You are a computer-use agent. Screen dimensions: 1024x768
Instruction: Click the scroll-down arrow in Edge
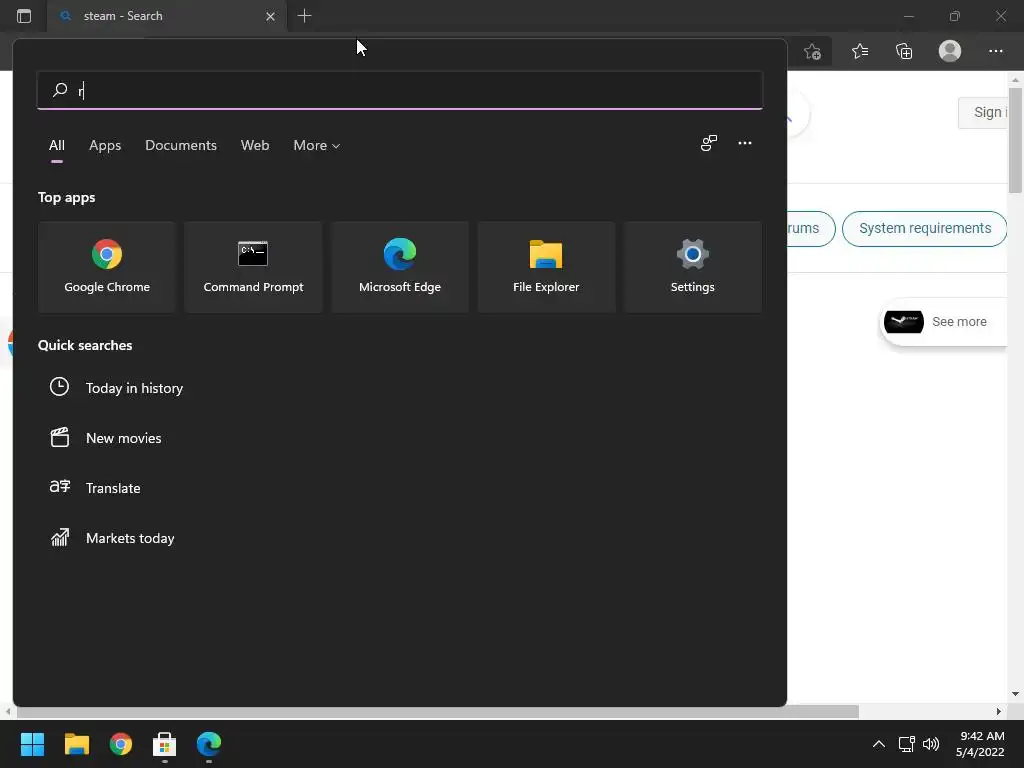(1015, 694)
